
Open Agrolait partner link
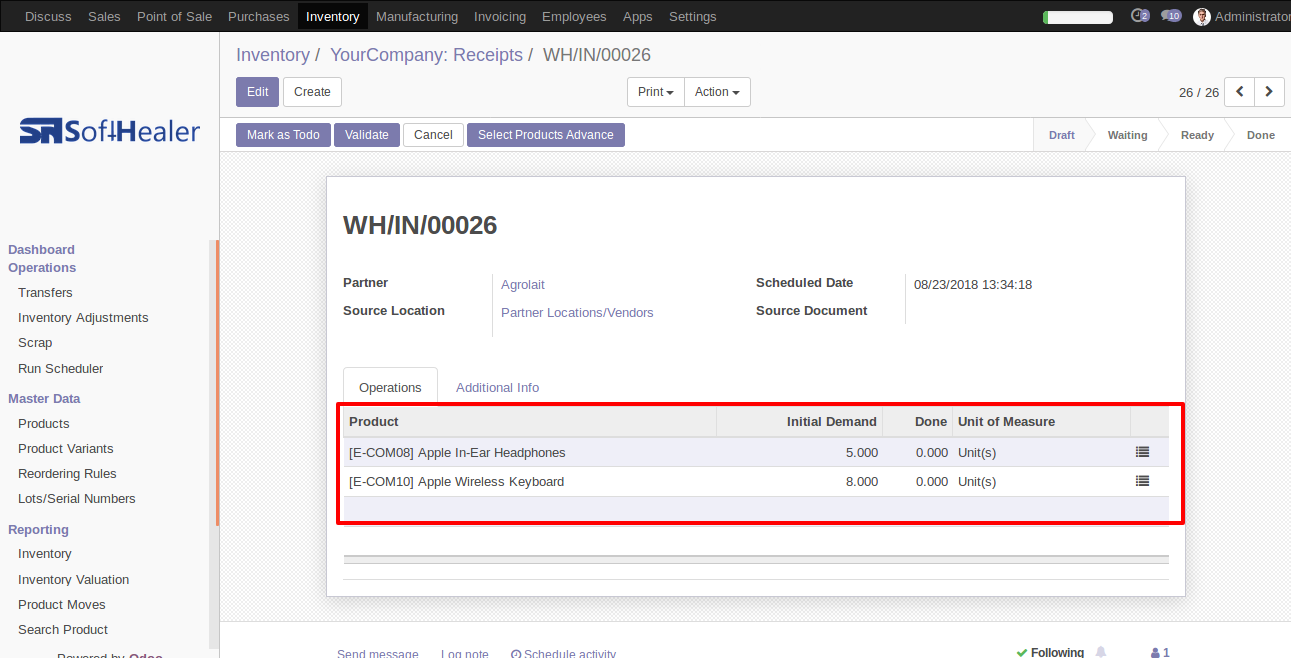click(523, 285)
